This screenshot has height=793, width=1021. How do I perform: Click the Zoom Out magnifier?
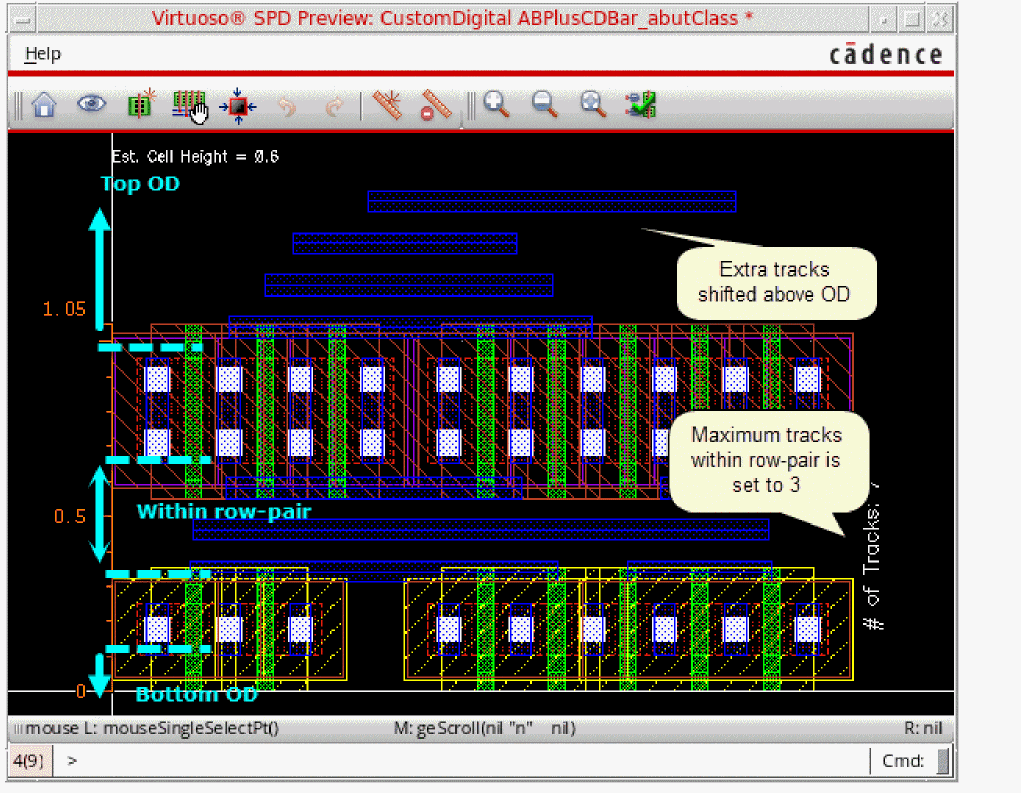click(544, 104)
